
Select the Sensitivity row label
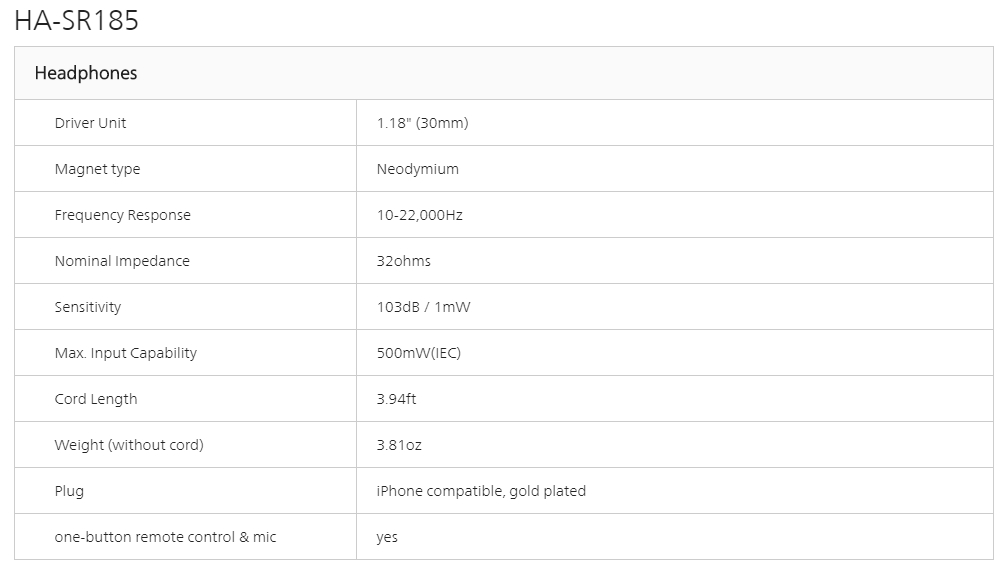coord(88,307)
